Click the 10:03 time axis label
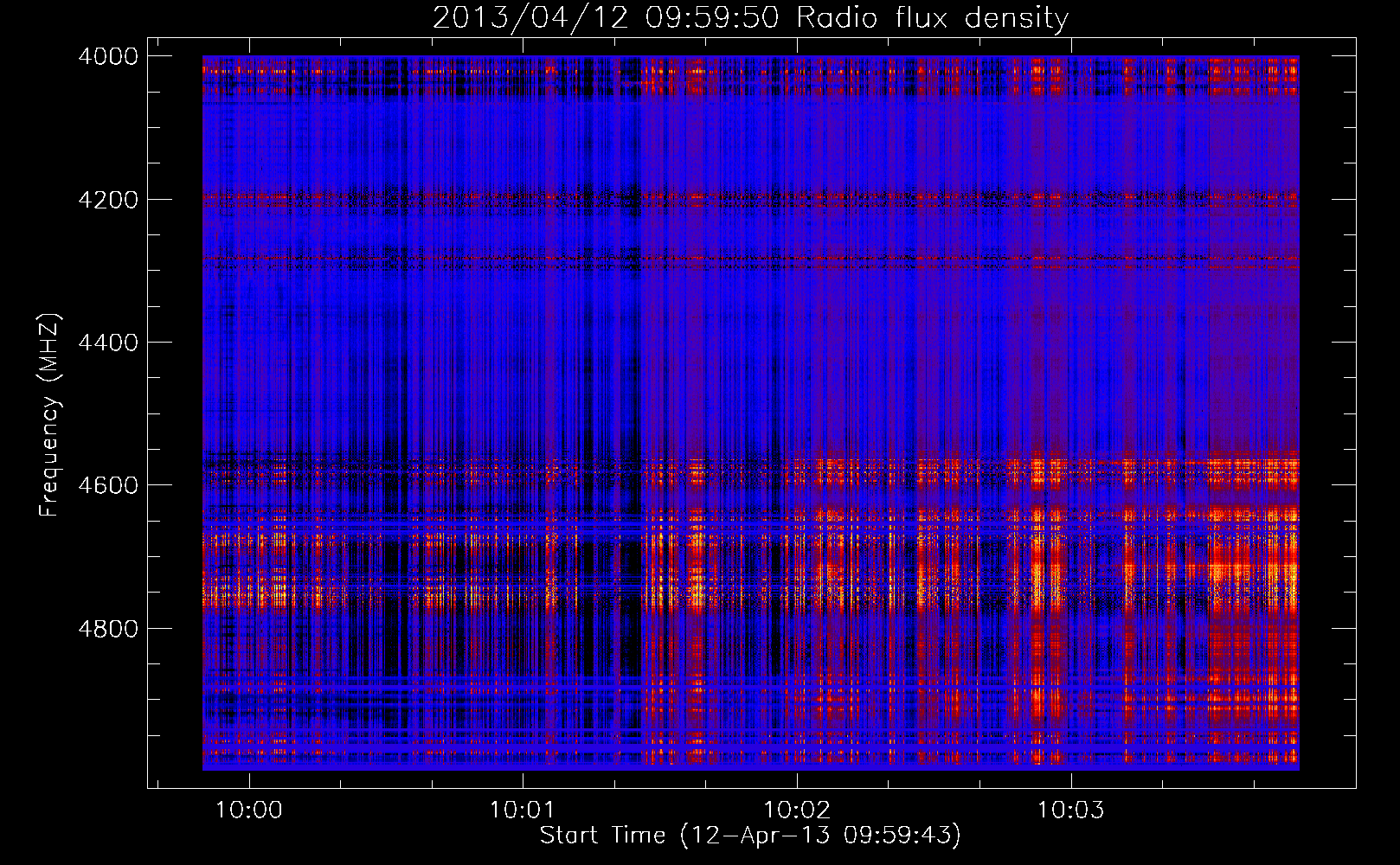Viewport: 1400px width, 865px height. tap(1071, 811)
